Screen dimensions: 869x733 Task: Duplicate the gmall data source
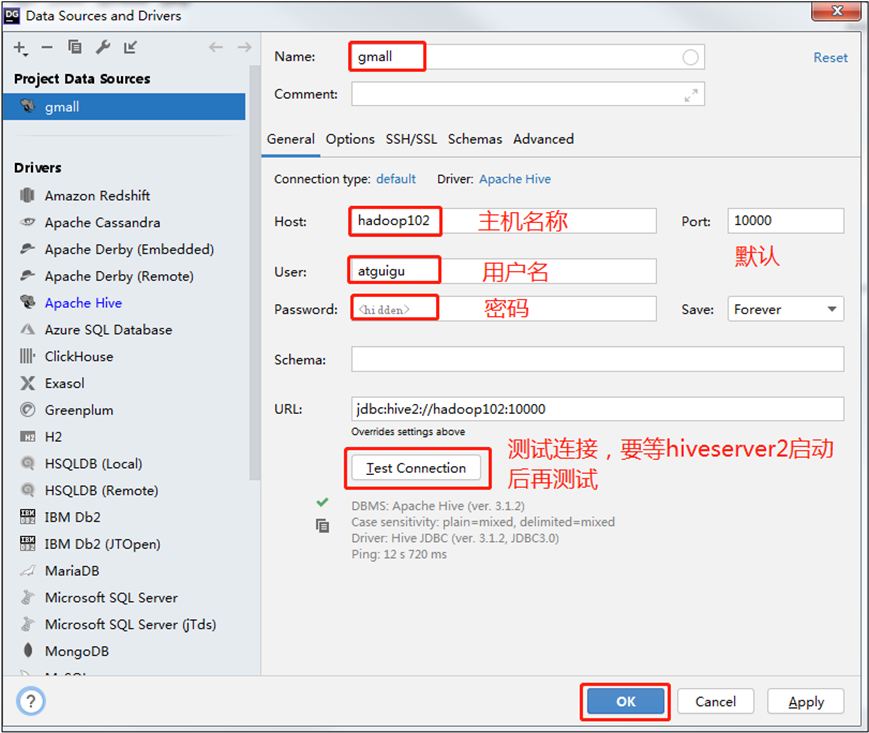[x=75, y=48]
